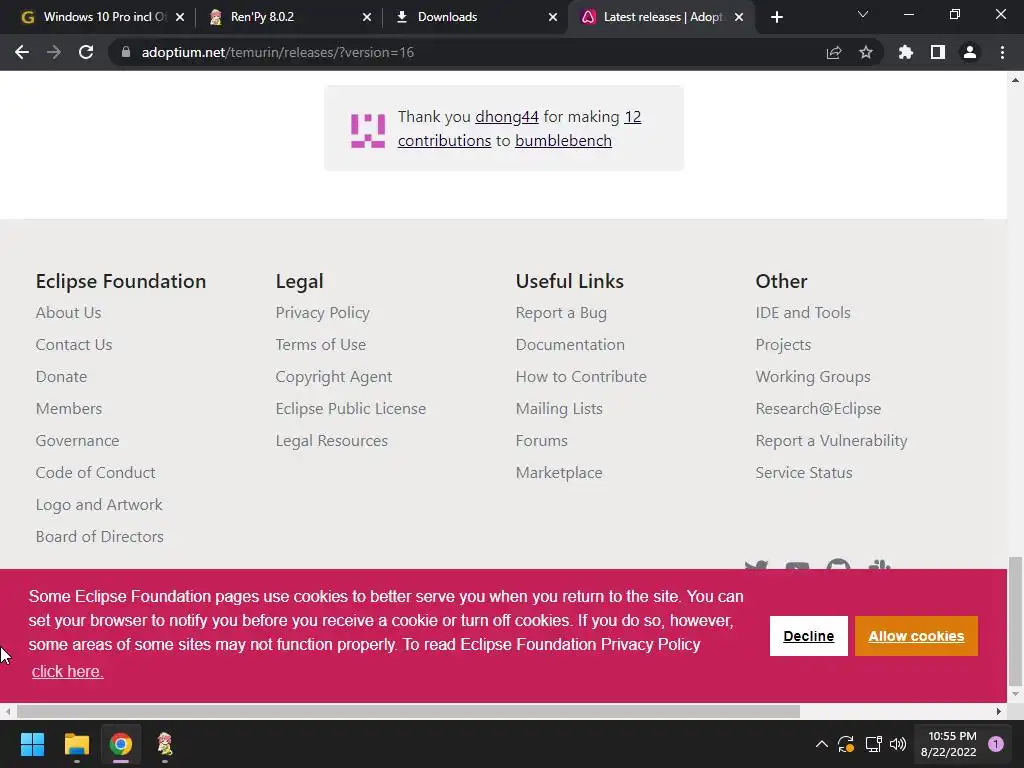Open the share page icon in address bar

coord(834,52)
